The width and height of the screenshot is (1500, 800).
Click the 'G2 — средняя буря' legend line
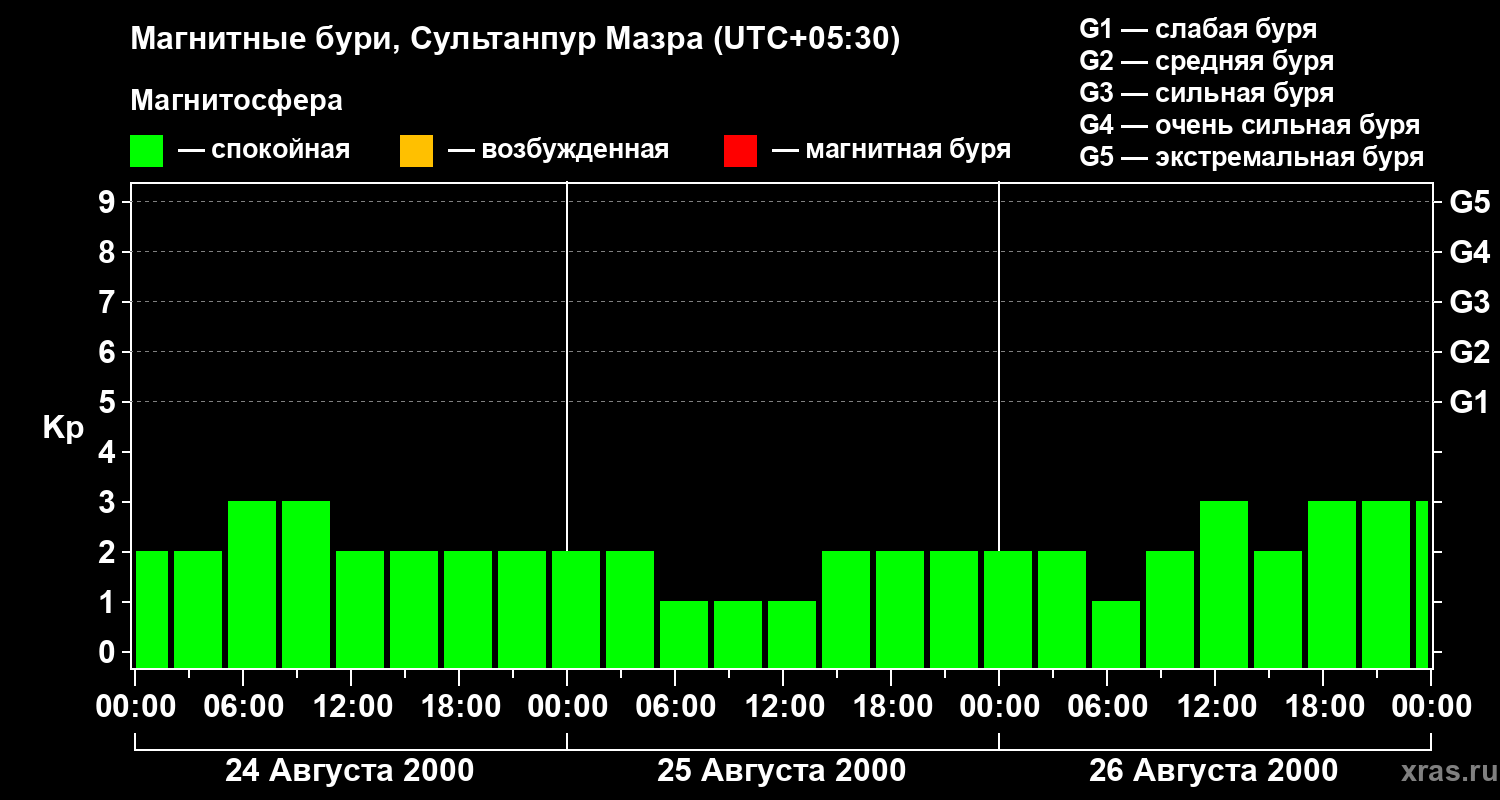coord(1207,61)
